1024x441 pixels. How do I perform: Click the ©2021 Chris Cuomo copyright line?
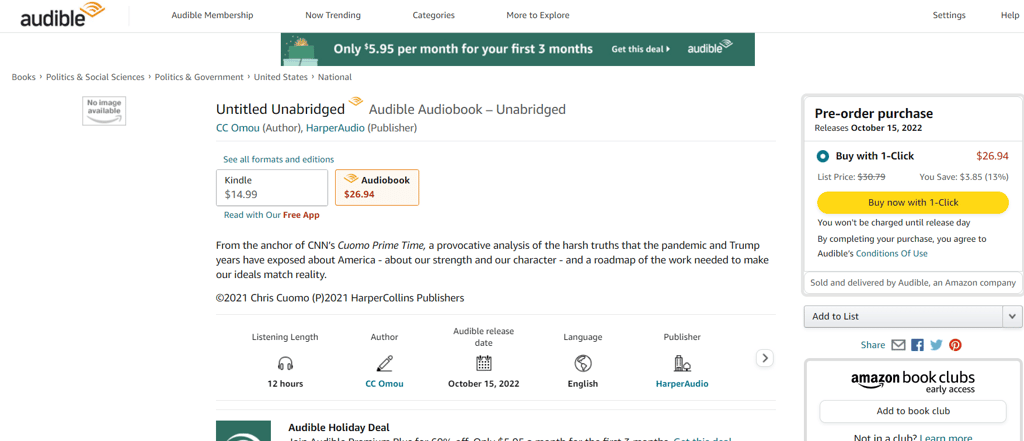click(x=340, y=297)
